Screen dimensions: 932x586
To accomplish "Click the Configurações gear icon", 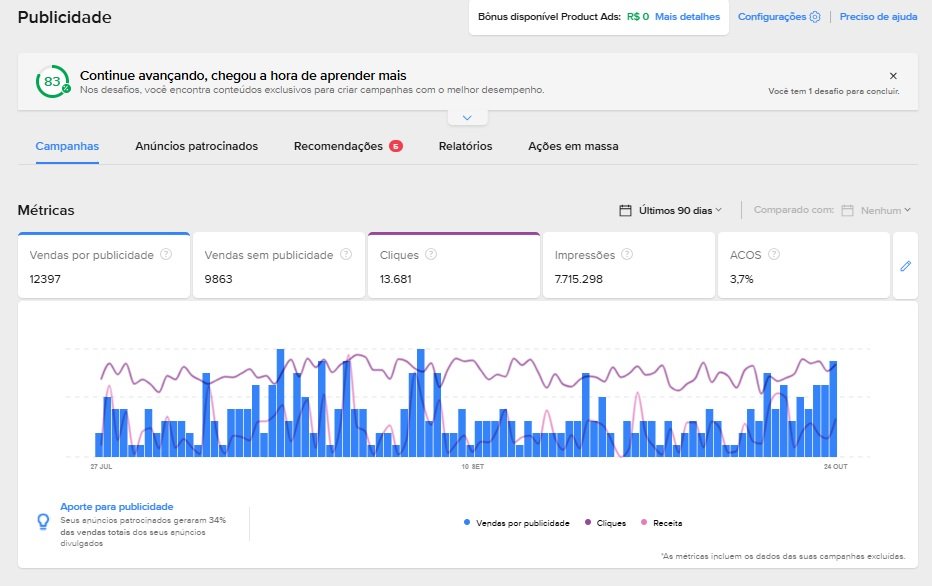I will pyautogui.click(x=814, y=17).
